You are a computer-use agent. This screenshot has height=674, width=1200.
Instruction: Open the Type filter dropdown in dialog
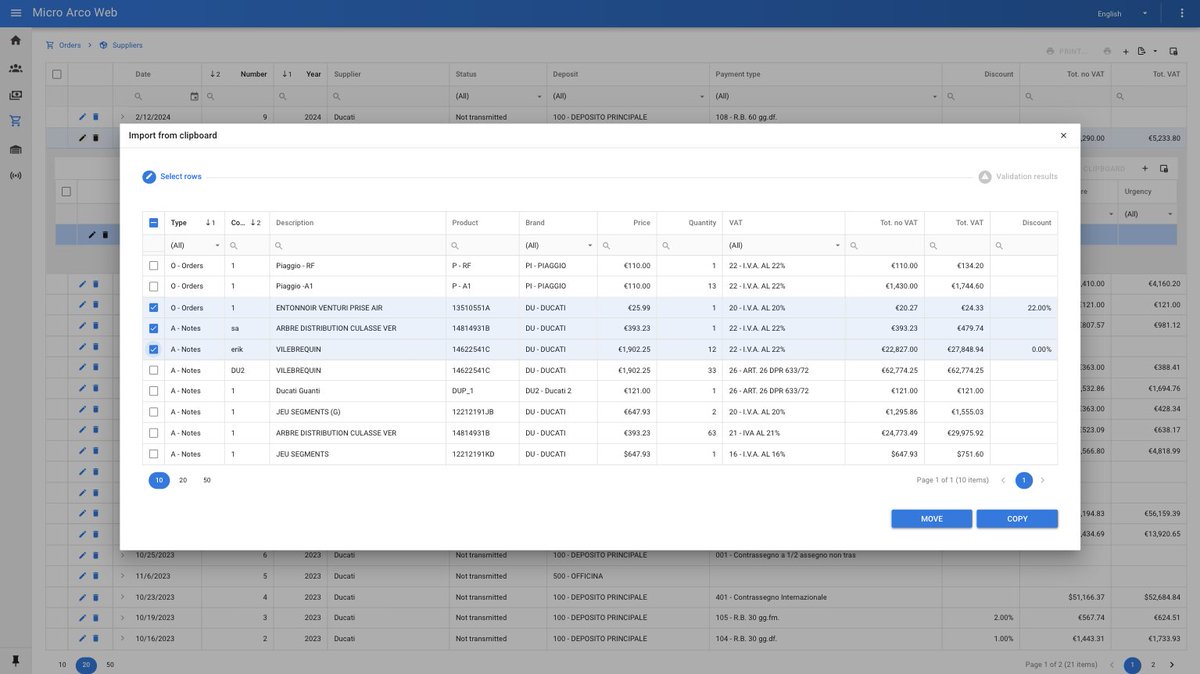[217, 245]
